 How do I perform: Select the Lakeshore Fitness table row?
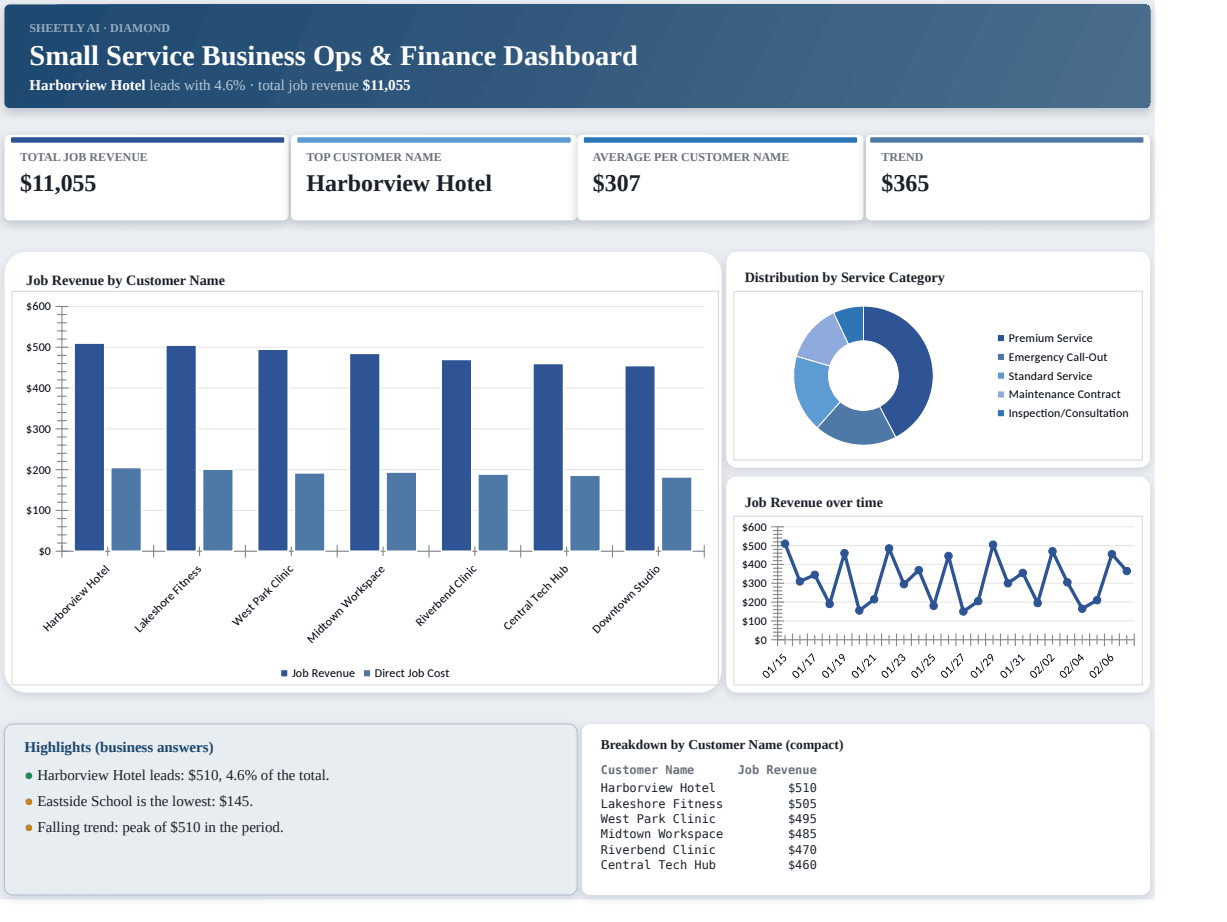pos(708,803)
